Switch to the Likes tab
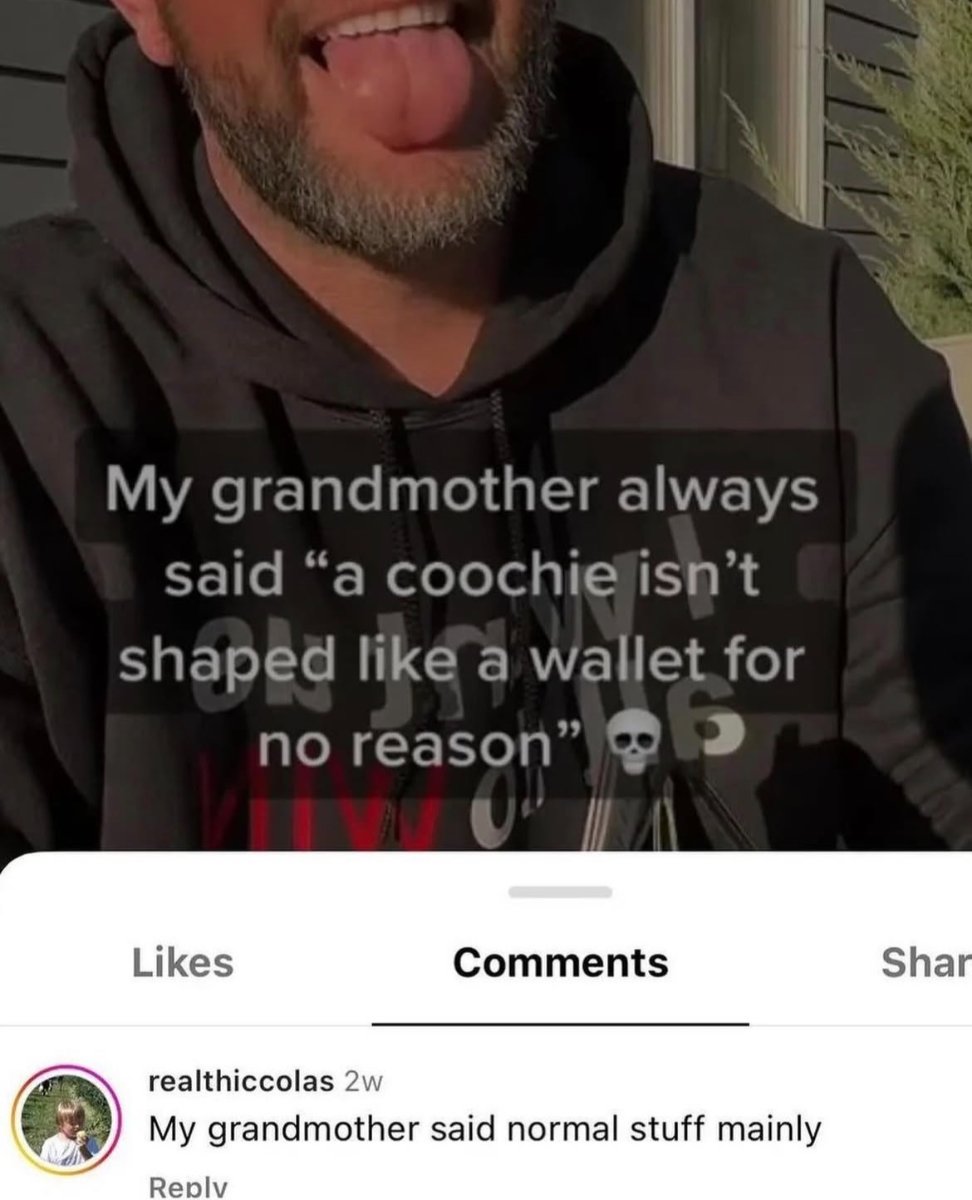The height and width of the screenshot is (1200, 972). click(x=183, y=962)
